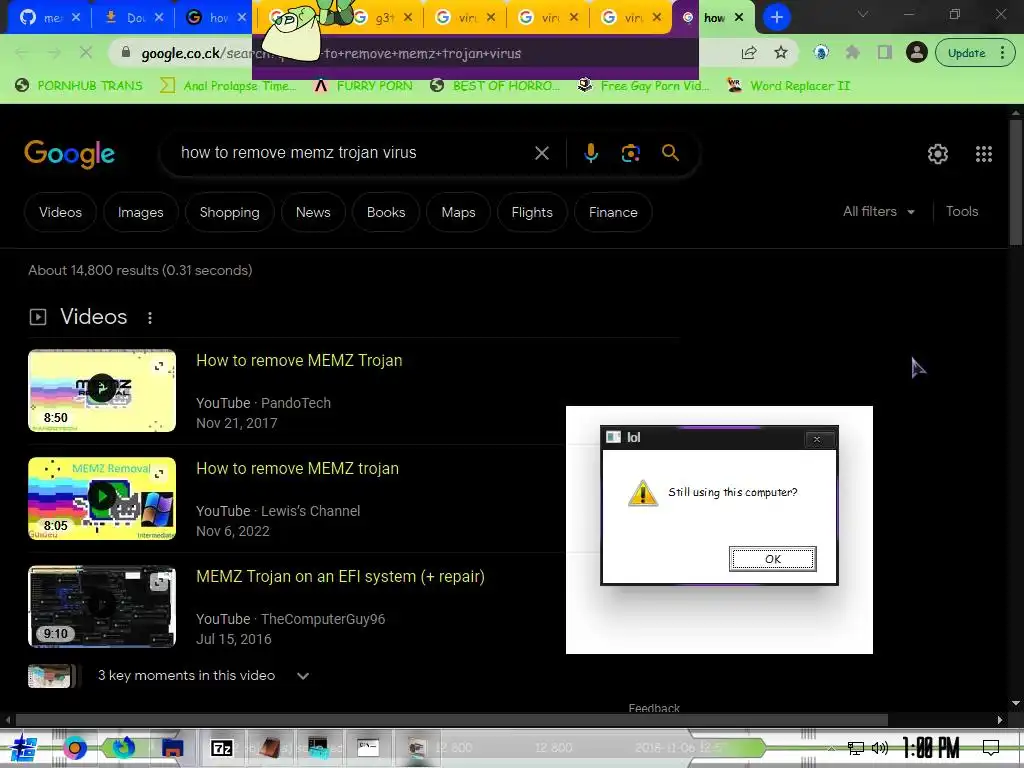Click the Windows Start button
The width and height of the screenshot is (1024, 768).
pos(22,748)
